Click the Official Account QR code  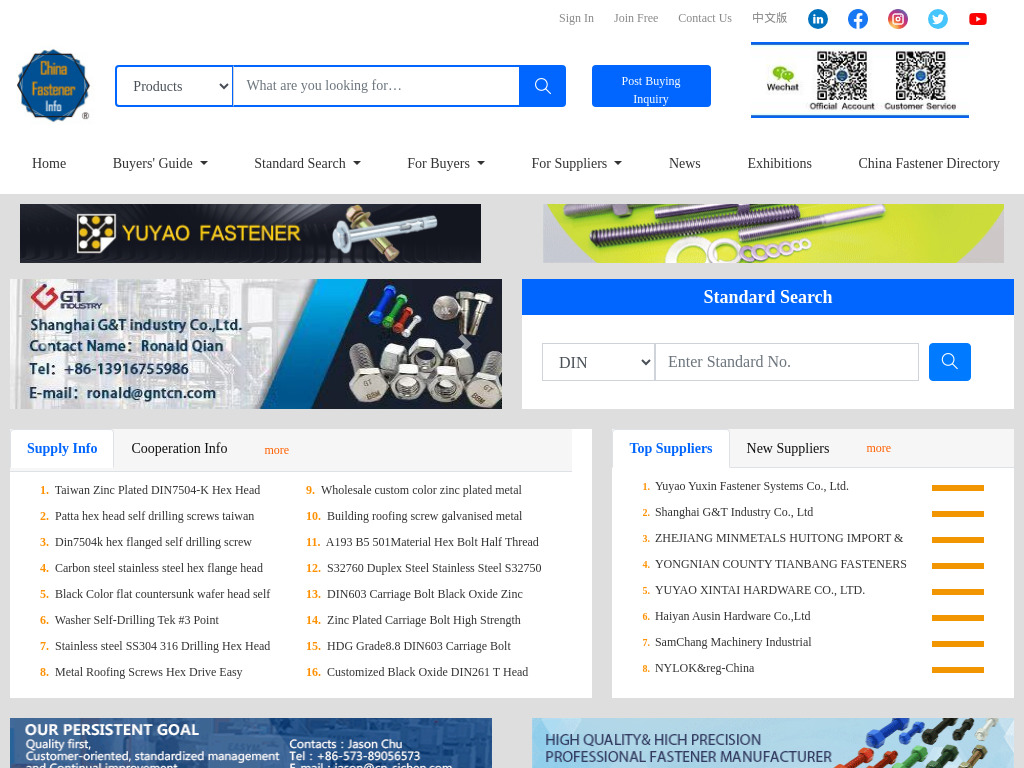(x=842, y=76)
